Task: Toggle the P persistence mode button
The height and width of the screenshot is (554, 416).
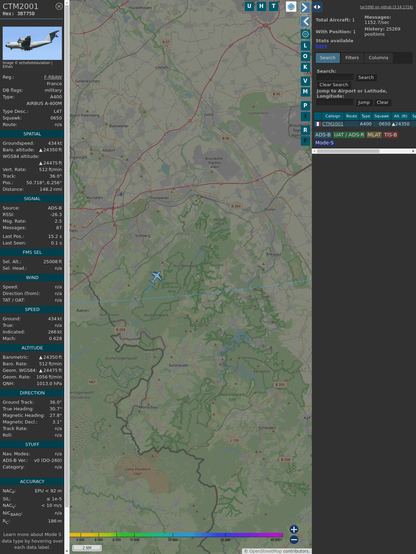Action: pos(305,106)
